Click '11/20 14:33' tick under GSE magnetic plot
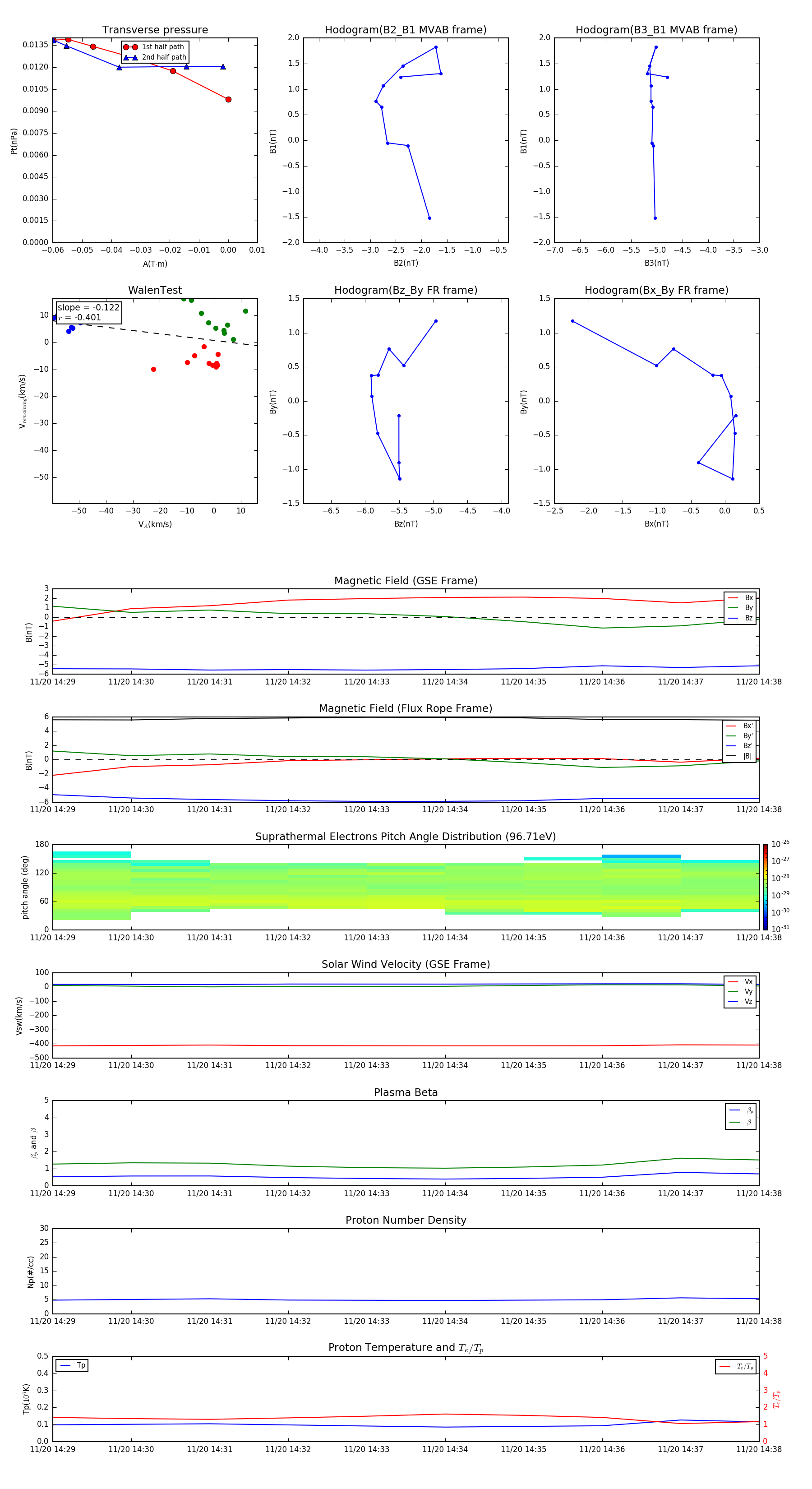The image size is (812, 1489). (x=366, y=682)
